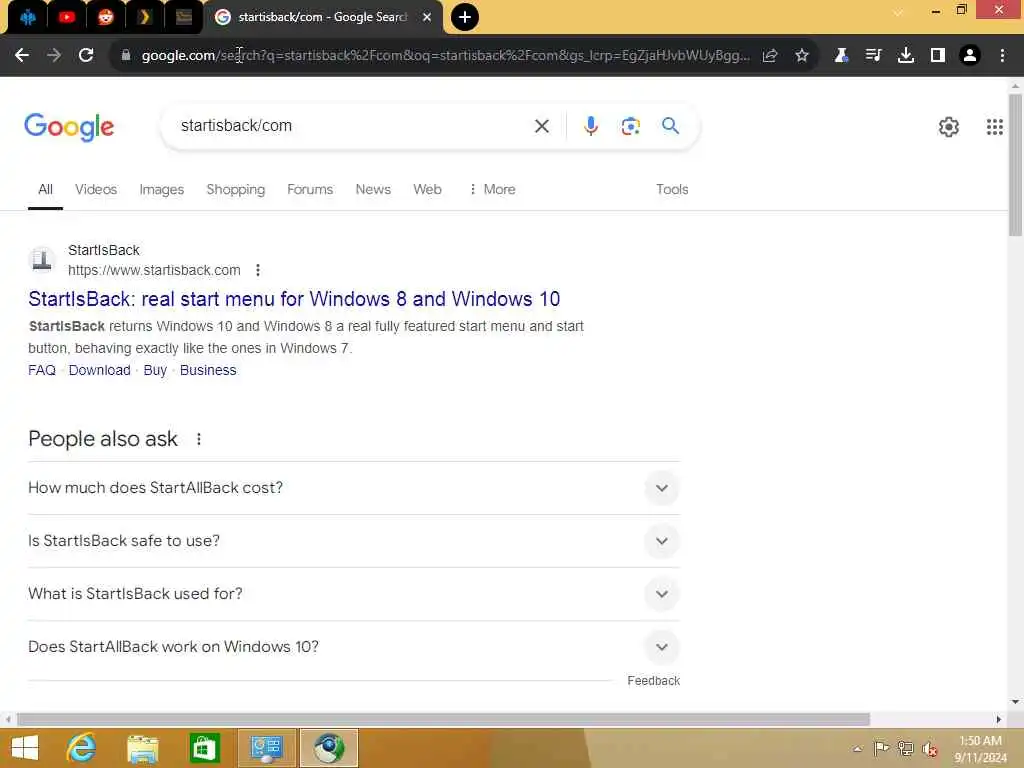Go back using the browser back arrow

(x=22, y=56)
